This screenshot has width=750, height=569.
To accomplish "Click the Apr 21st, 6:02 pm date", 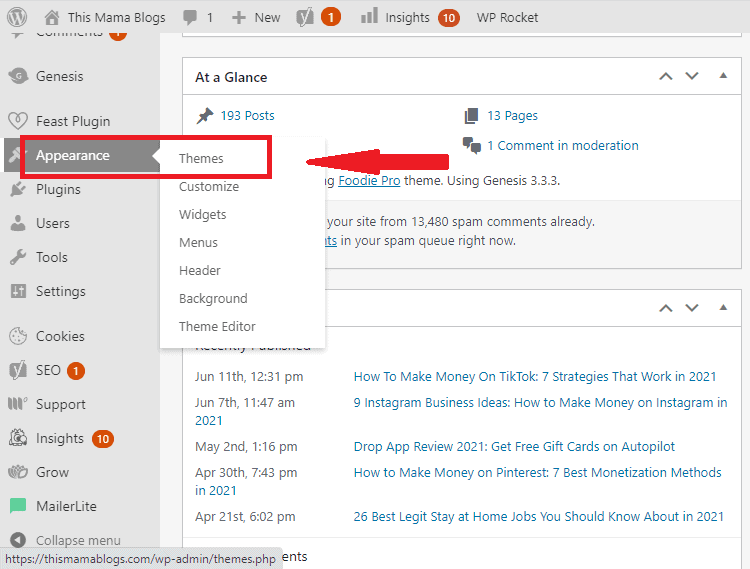I will pos(245,516).
